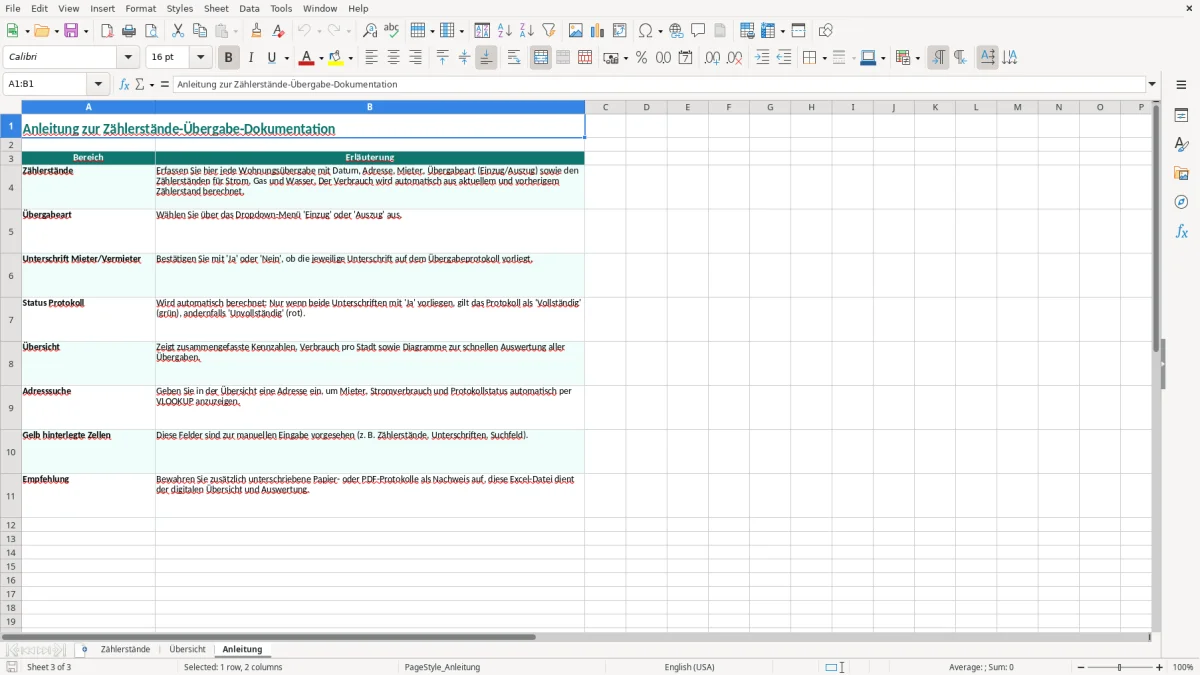1200x675 pixels.
Task: Open the Font Size dropdown
Action: tap(200, 58)
